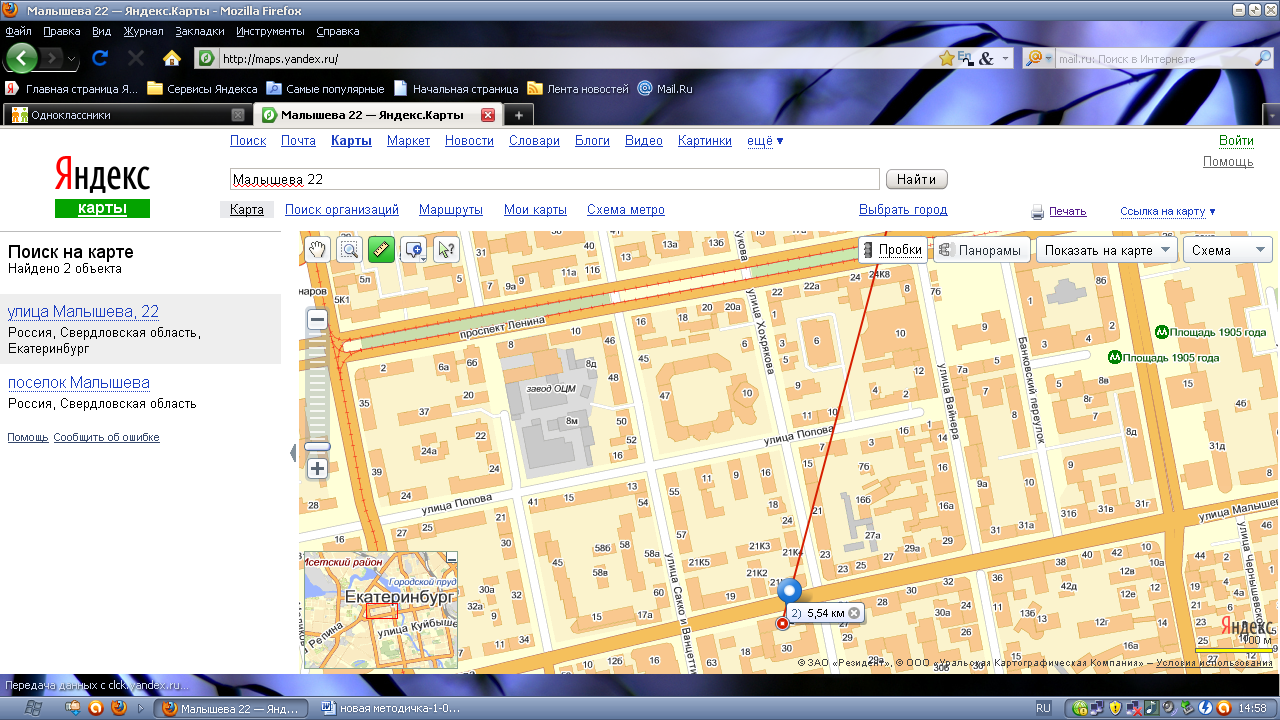
Task: Open the search engine chooser dropdown
Action: coord(1040,59)
